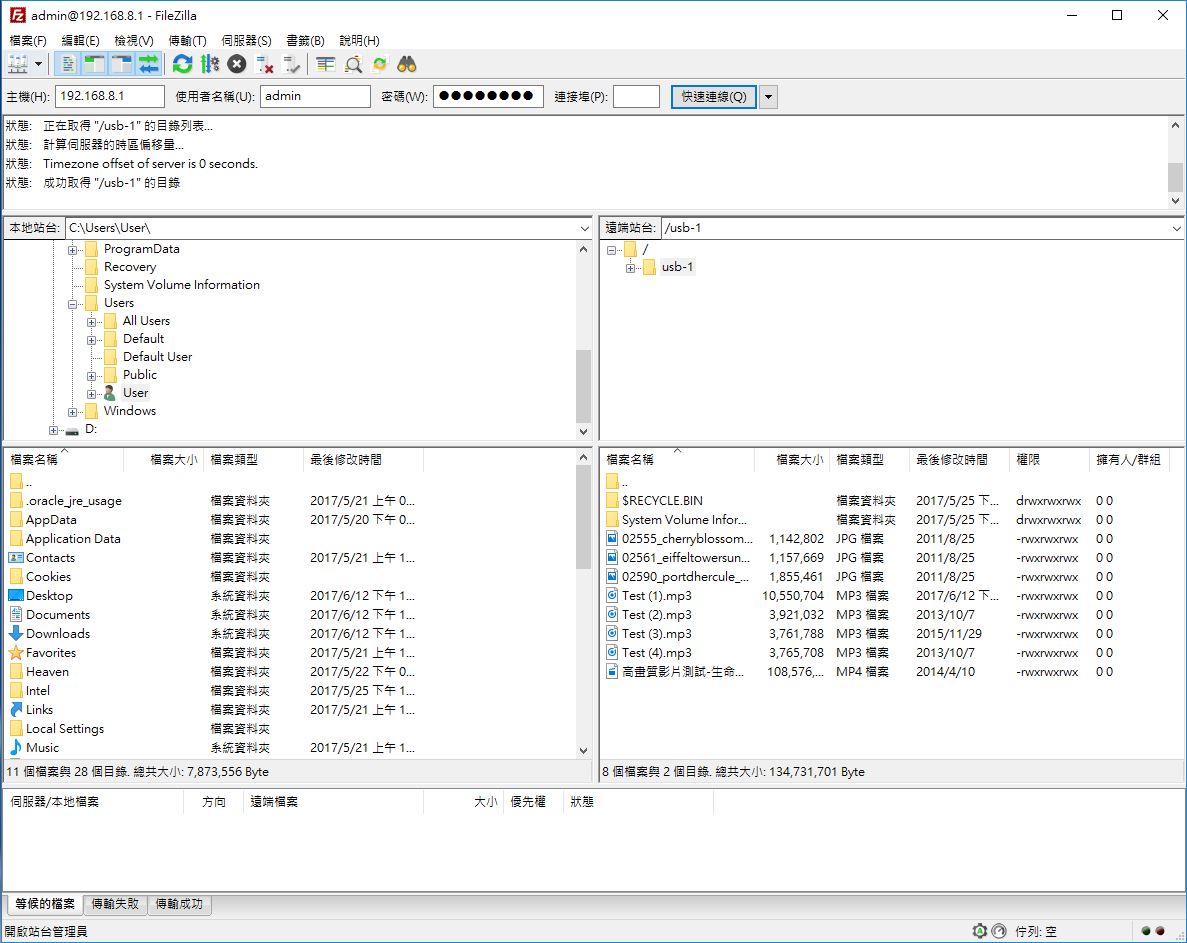Expand Public folder node

[x=92, y=375]
